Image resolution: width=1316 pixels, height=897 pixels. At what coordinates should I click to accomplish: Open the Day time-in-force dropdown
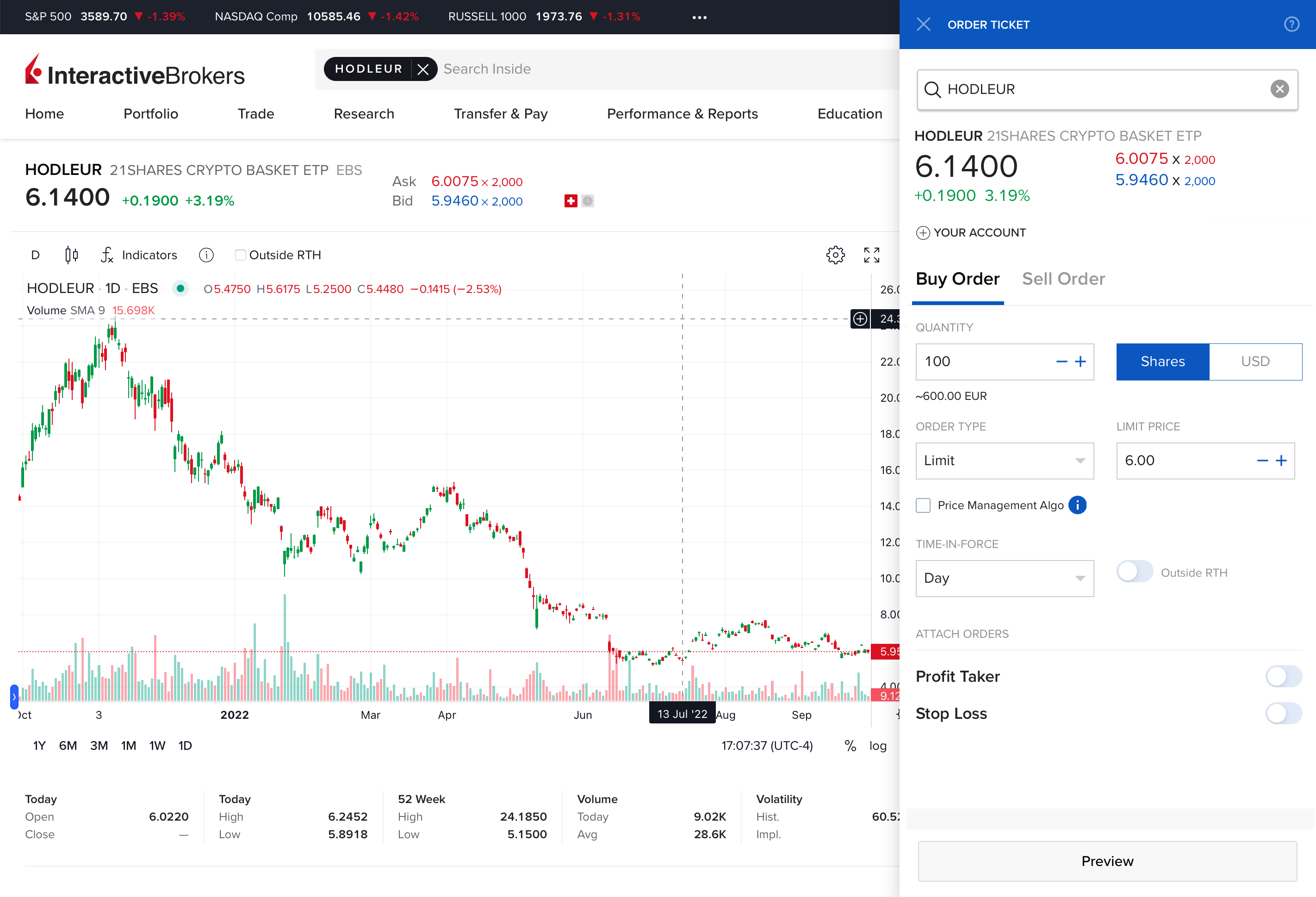pos(1005,578)
